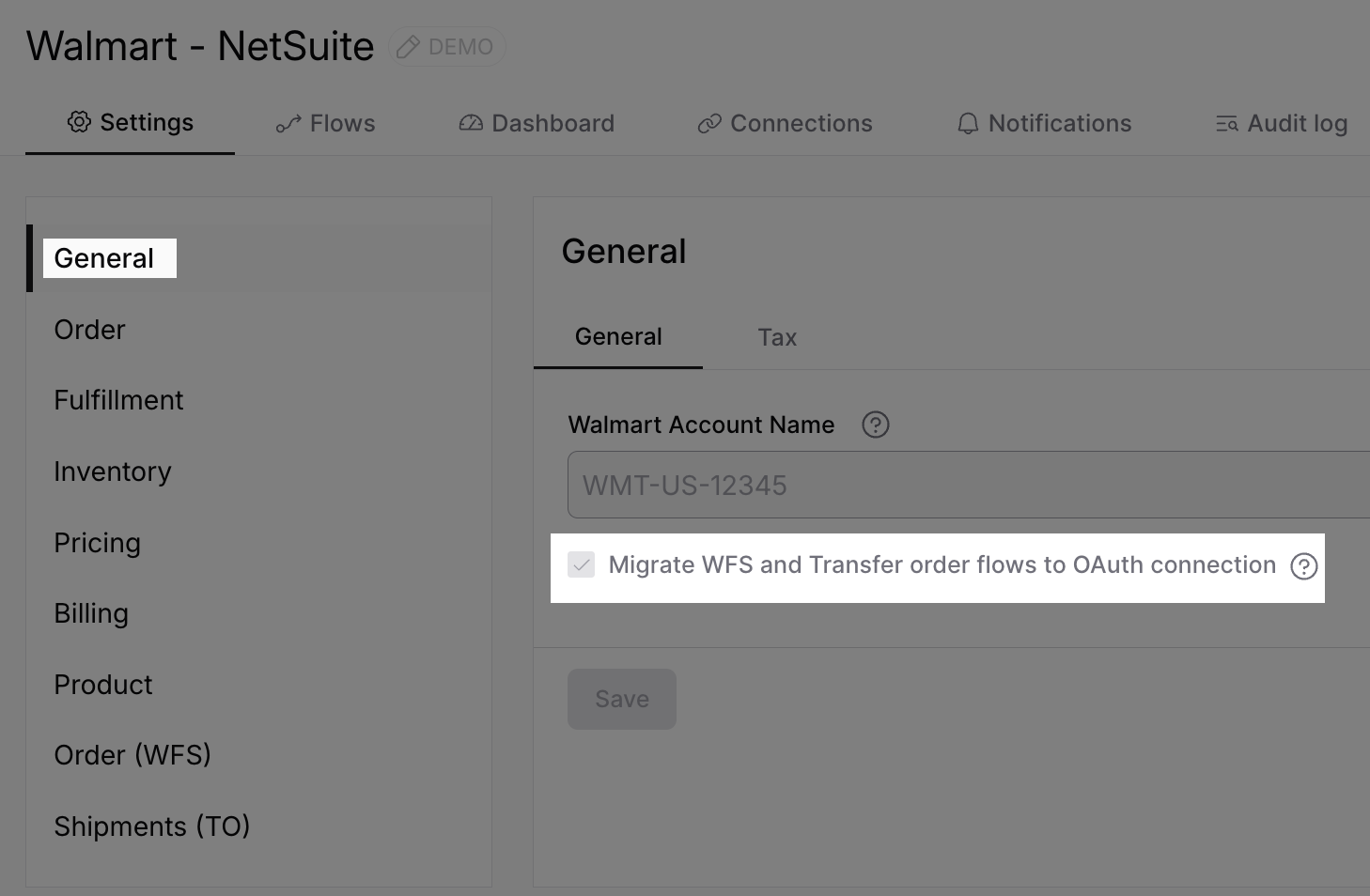Viewport: 1370px width, 896px height.
Task: Click the Connections link icon
Action: 709,124
